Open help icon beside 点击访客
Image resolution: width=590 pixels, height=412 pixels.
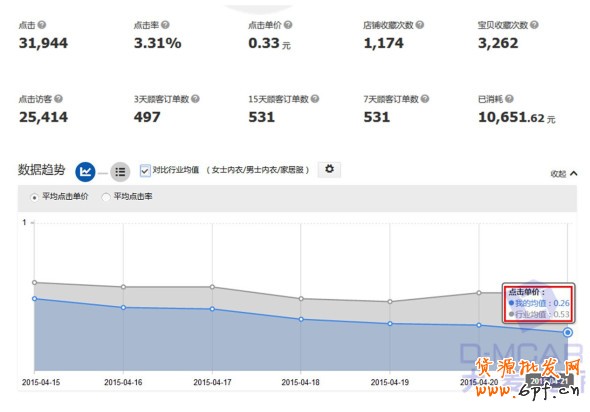tap(58, 99)
